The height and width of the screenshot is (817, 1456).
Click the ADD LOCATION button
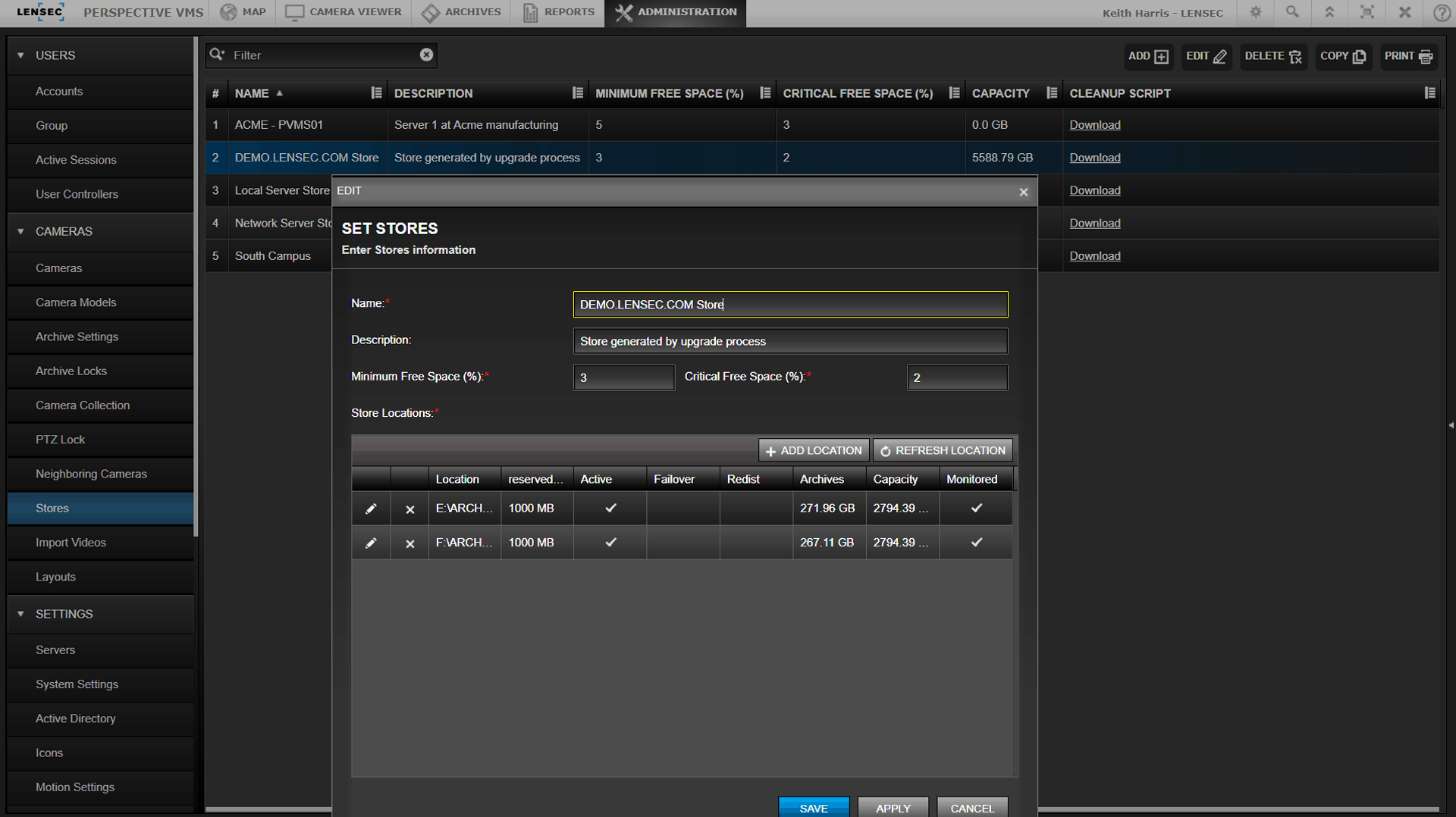[x=814, y=450]
